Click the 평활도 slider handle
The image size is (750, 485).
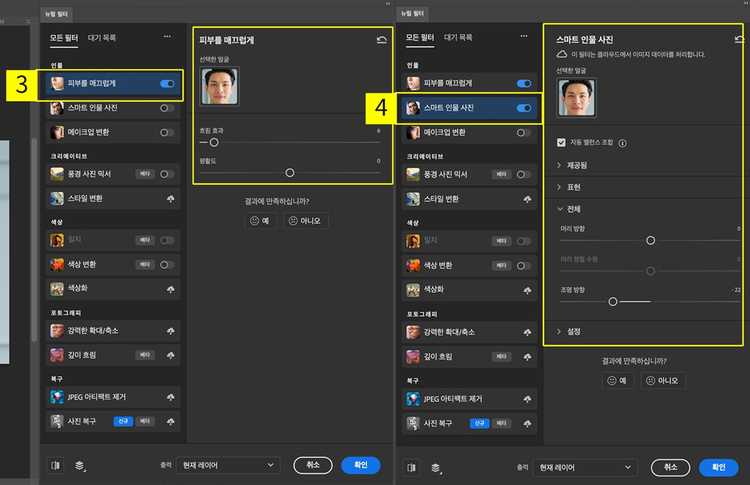tap(290, 173)
